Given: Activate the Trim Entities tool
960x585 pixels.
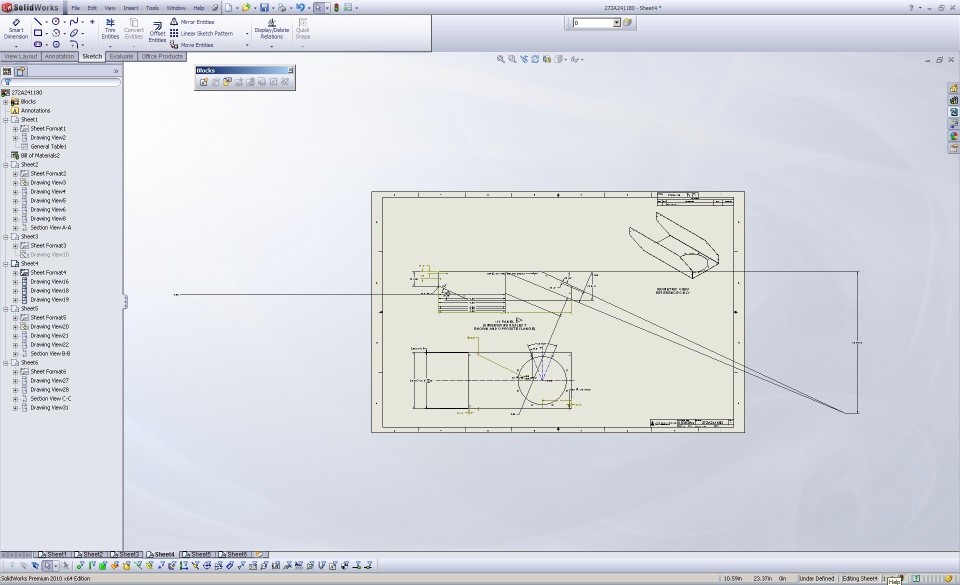Looking at the screenshot, I should click(x=110, y=29).
